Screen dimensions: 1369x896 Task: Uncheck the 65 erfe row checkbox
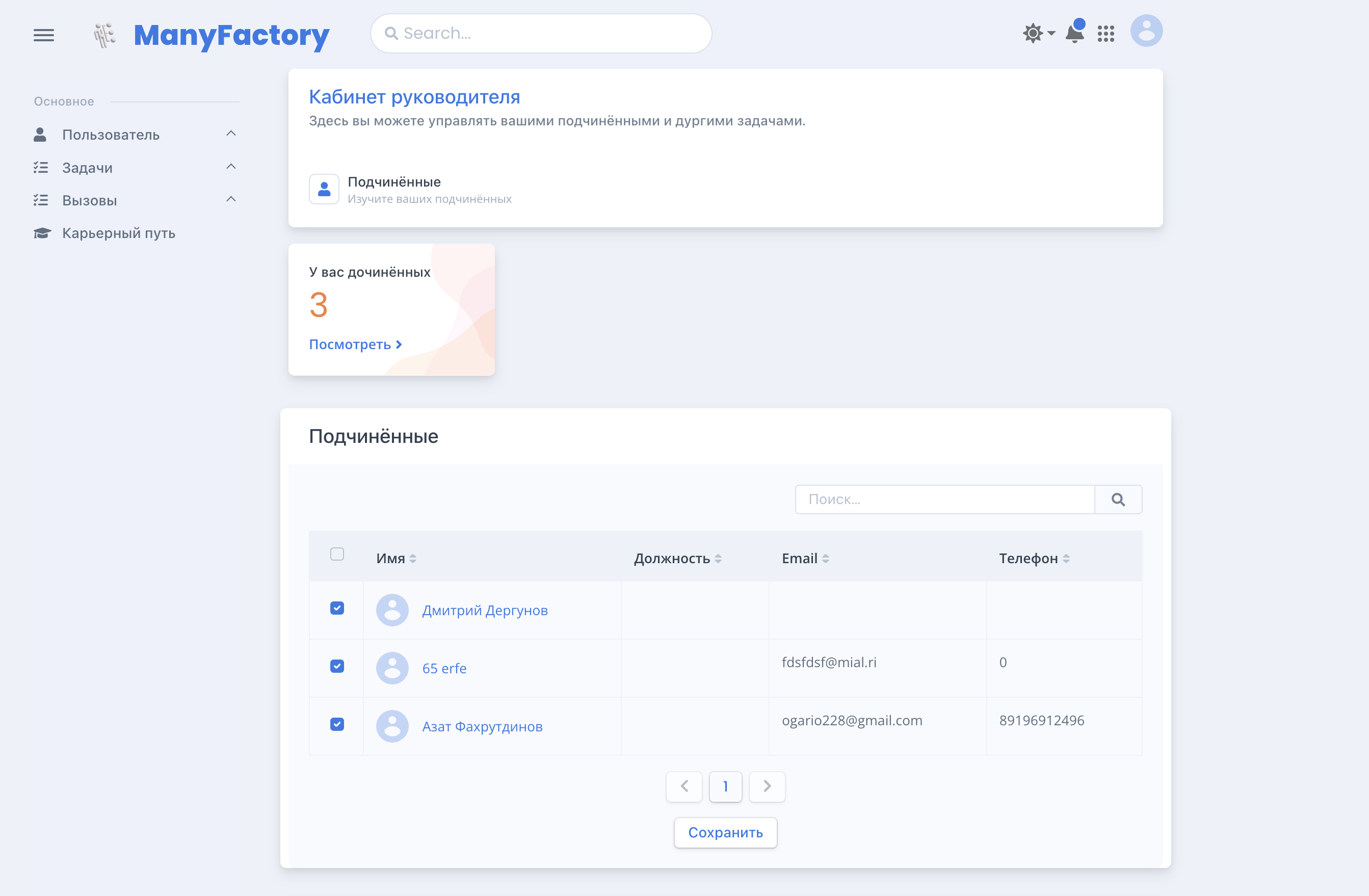pyautogui.click(x=337, y=666)
